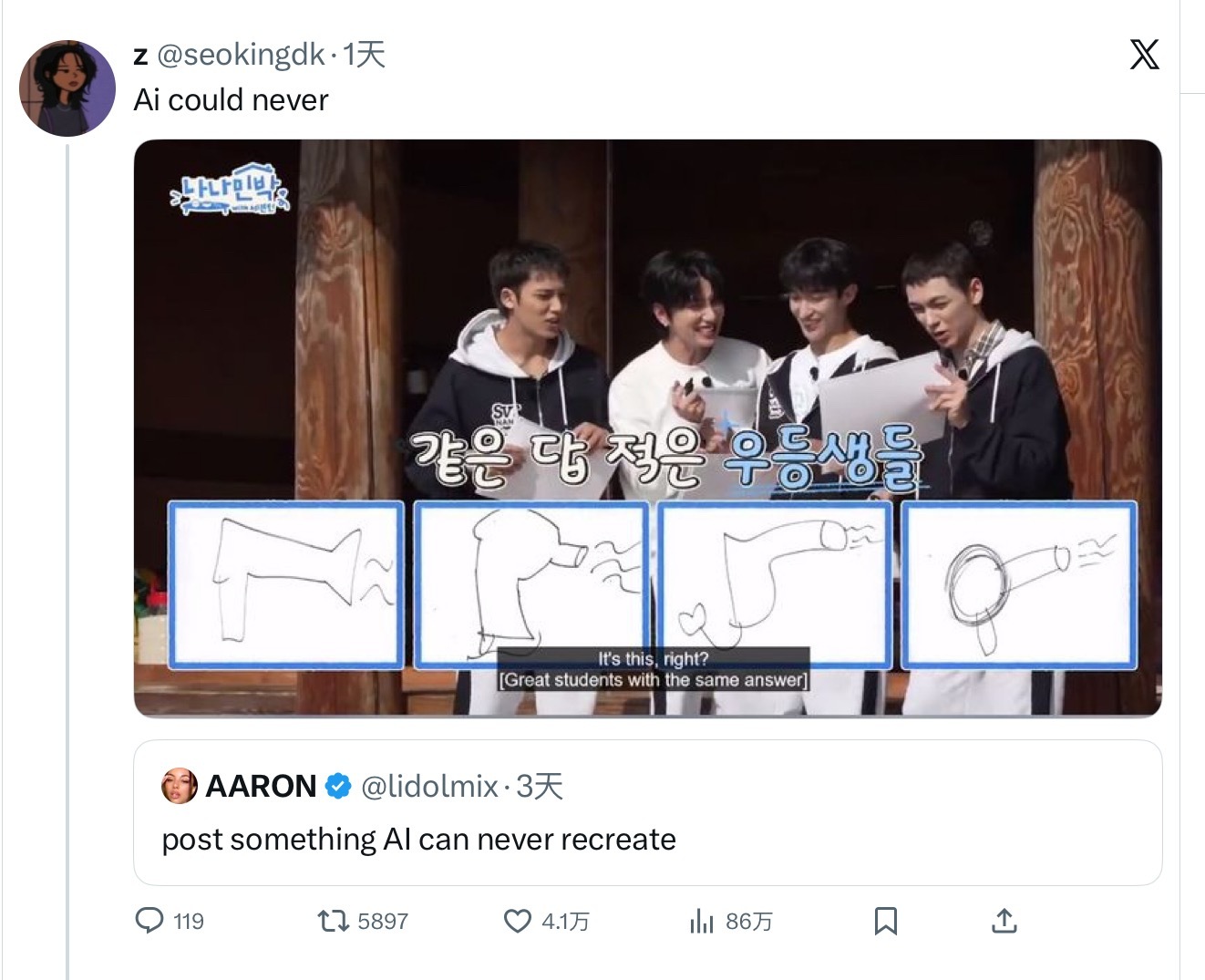Click the 1天 timestamp on z's tweet
This screenshot has width=1205, height=980.
coord(365,55)
